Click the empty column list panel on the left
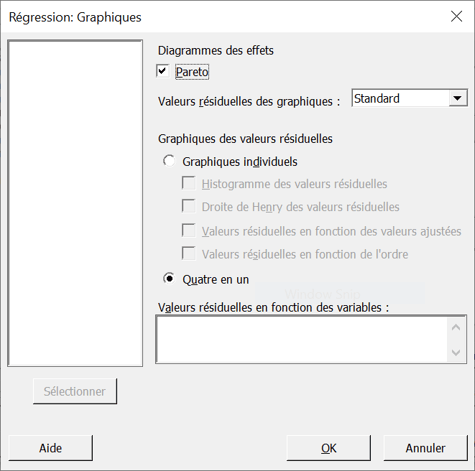 (75, 203)
